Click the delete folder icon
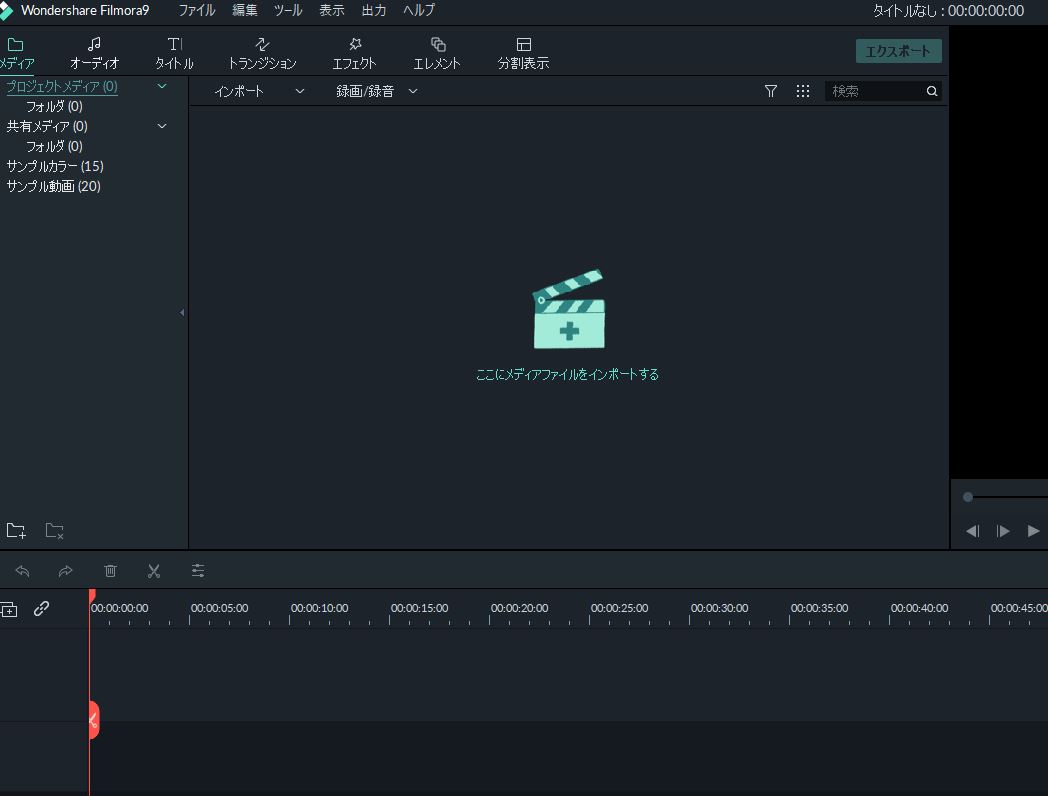 (x=54, y=531)
